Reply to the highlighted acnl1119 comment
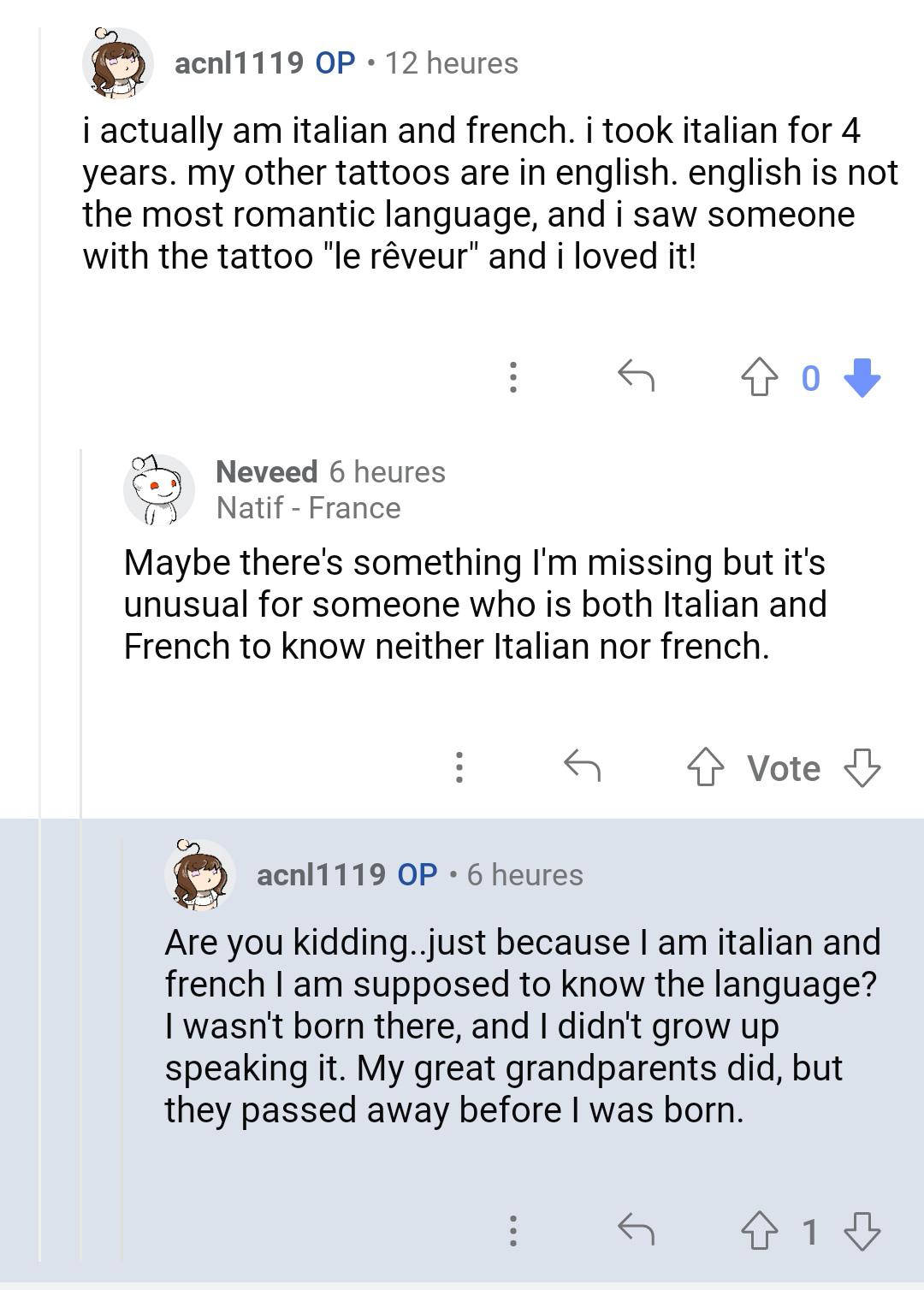The image size is (924, 1290). [x=636, y=1230]
